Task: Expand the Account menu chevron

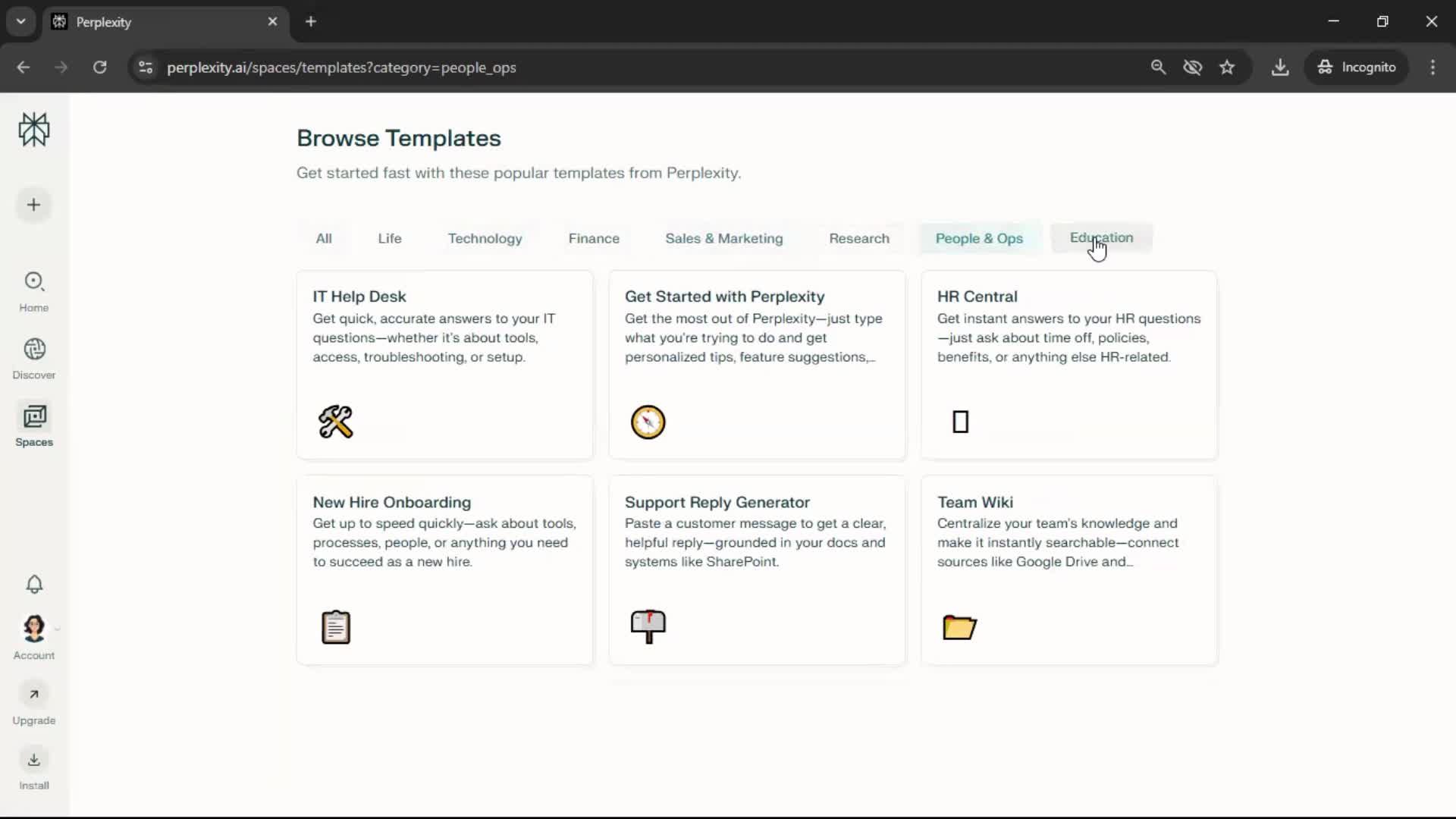Action: 58,629
